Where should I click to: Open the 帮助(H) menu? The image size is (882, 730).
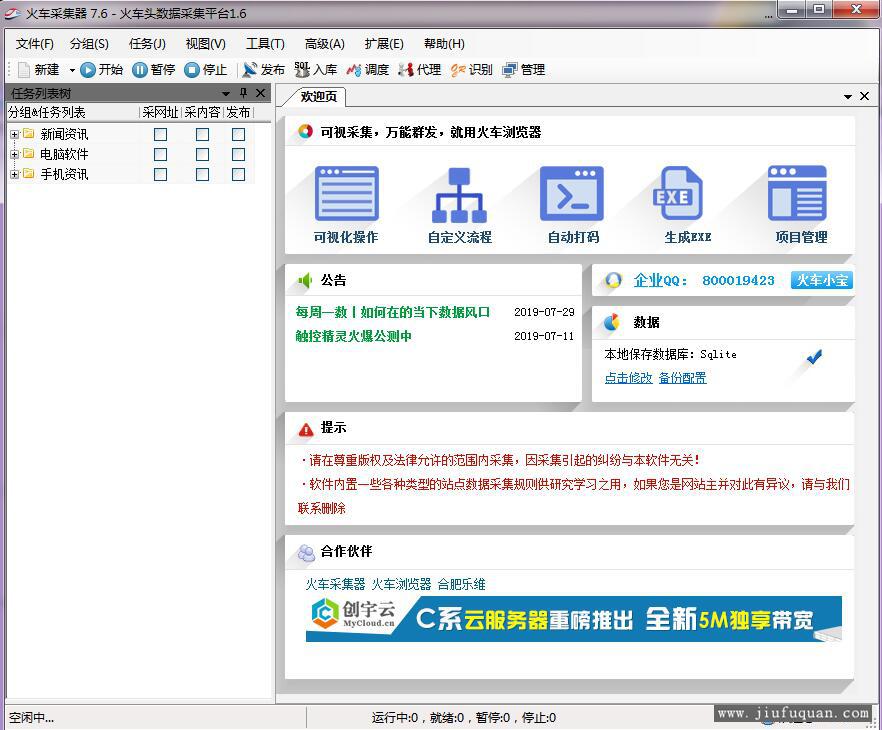coord(444,43)
